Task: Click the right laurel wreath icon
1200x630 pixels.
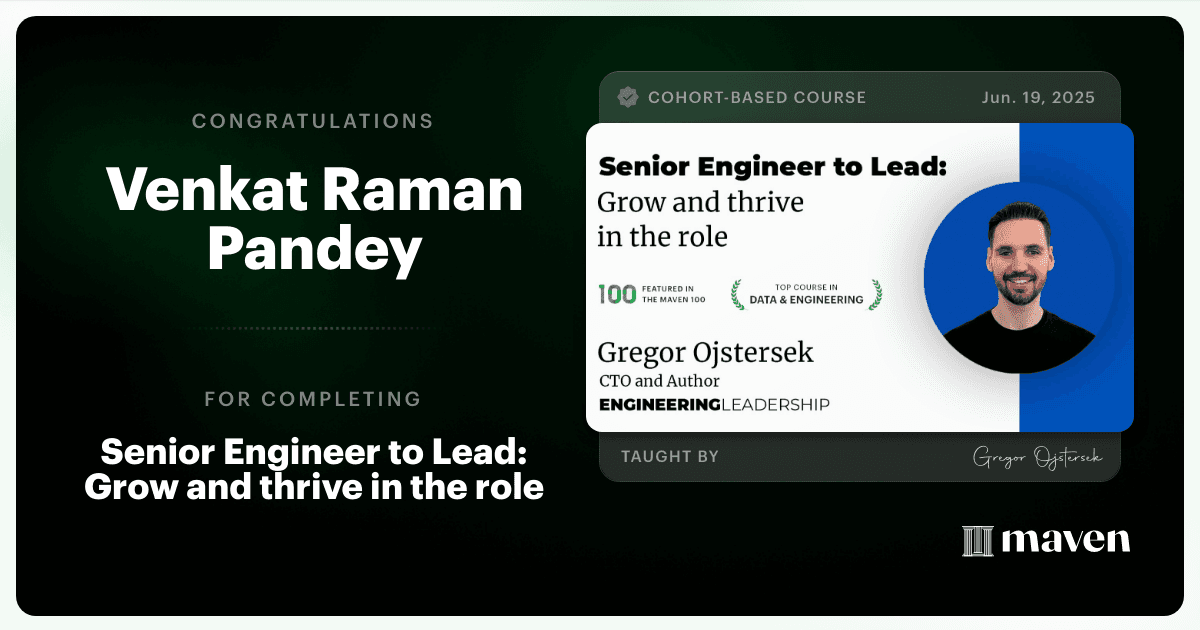Action: tap(875, 294)
